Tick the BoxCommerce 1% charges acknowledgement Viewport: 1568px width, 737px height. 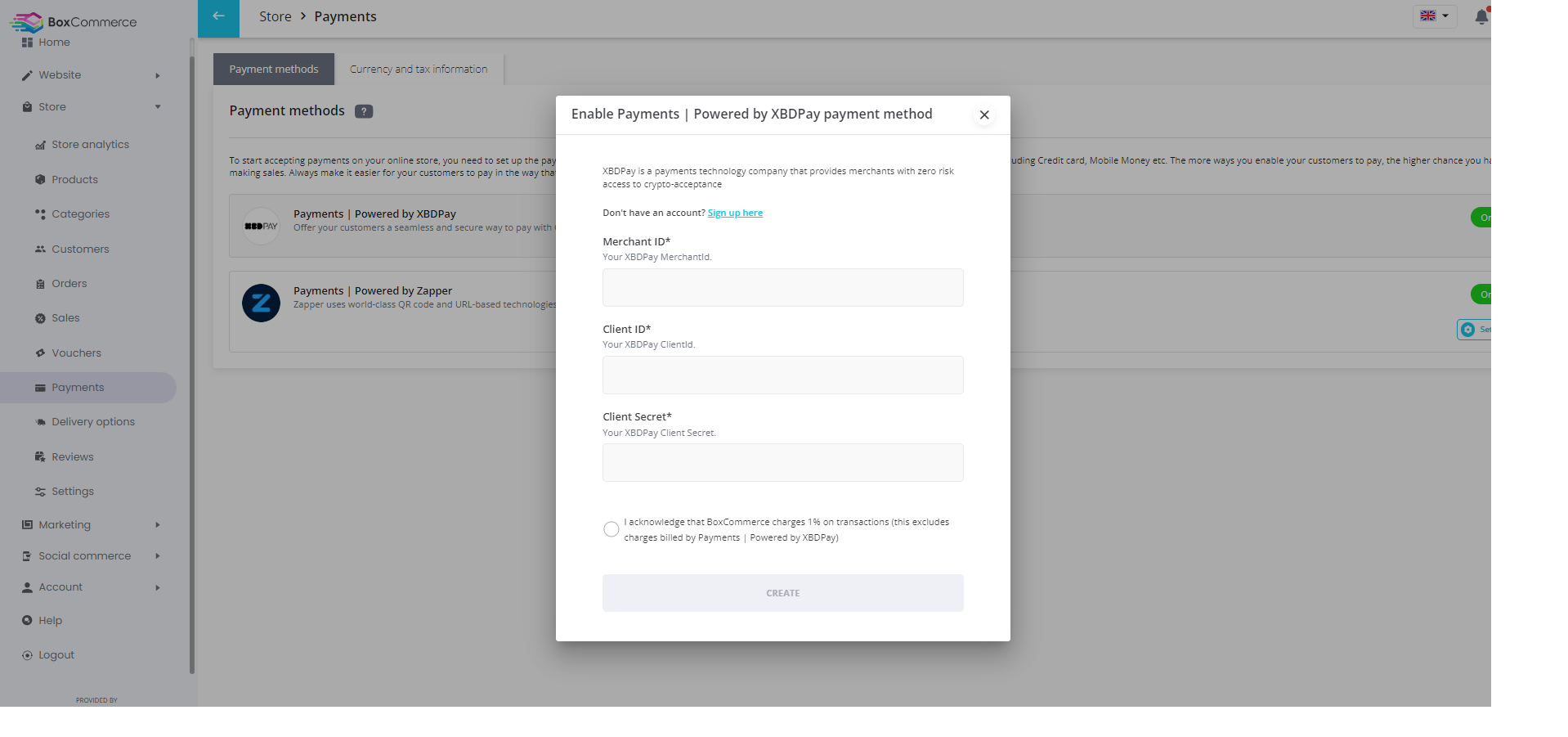[611, 529]
